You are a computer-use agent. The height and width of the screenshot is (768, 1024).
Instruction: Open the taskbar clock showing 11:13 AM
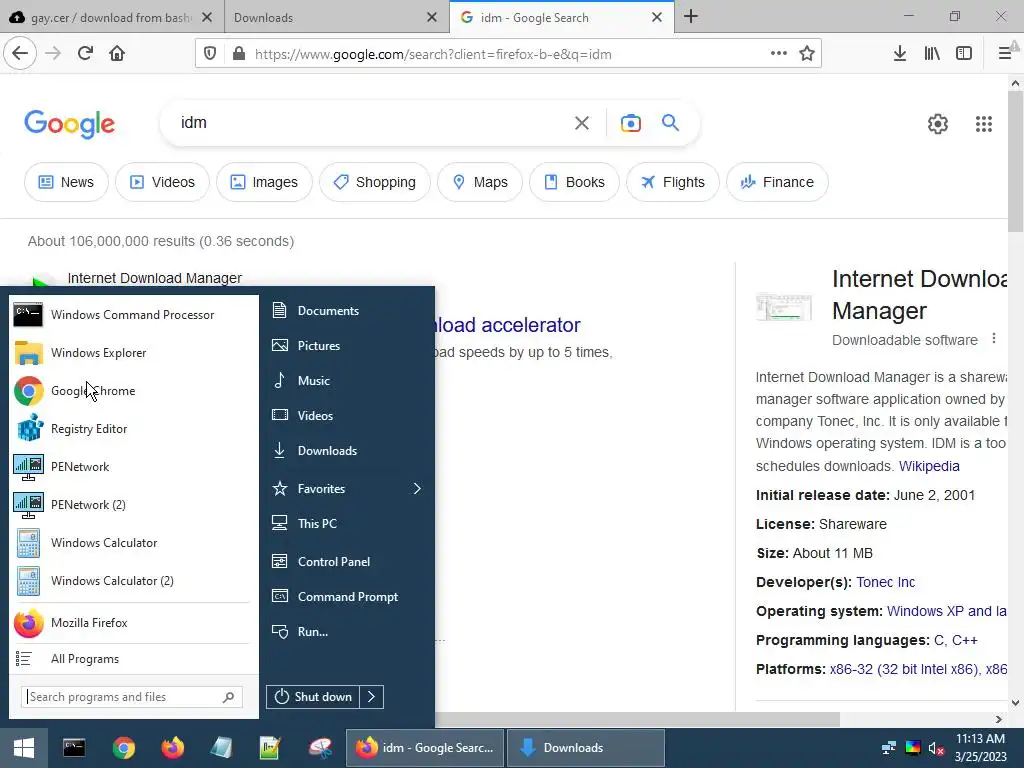pos(980,748)
